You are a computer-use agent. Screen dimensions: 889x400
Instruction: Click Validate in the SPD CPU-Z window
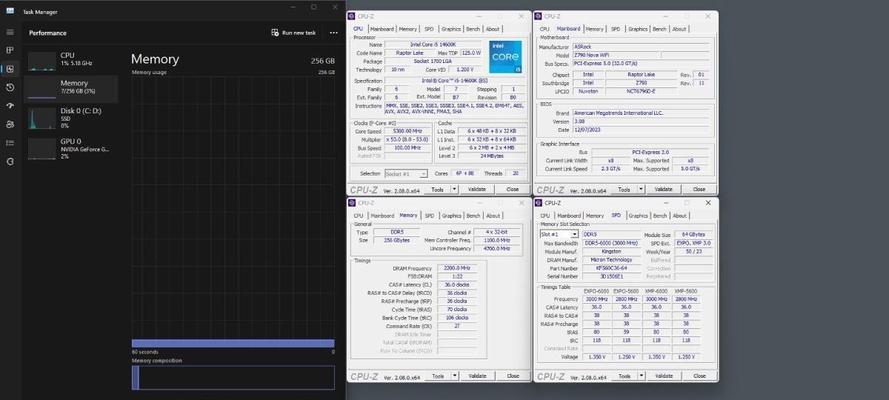pyautogui.click(x=664, y=376)
